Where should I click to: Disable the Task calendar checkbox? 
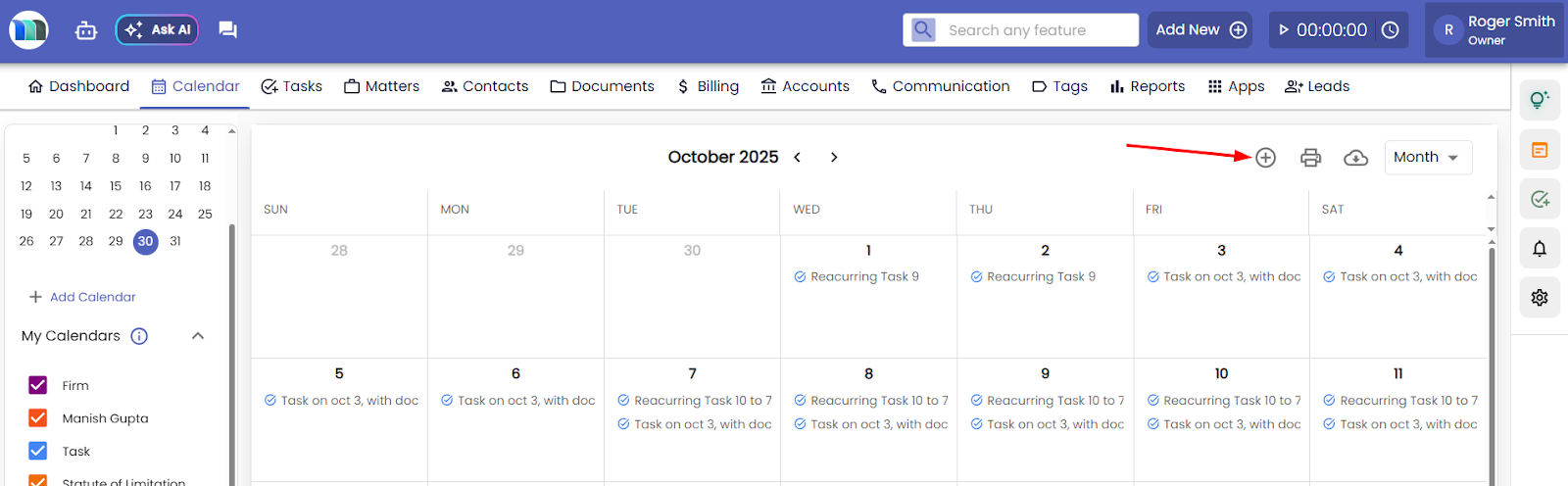tap(38, 451)
